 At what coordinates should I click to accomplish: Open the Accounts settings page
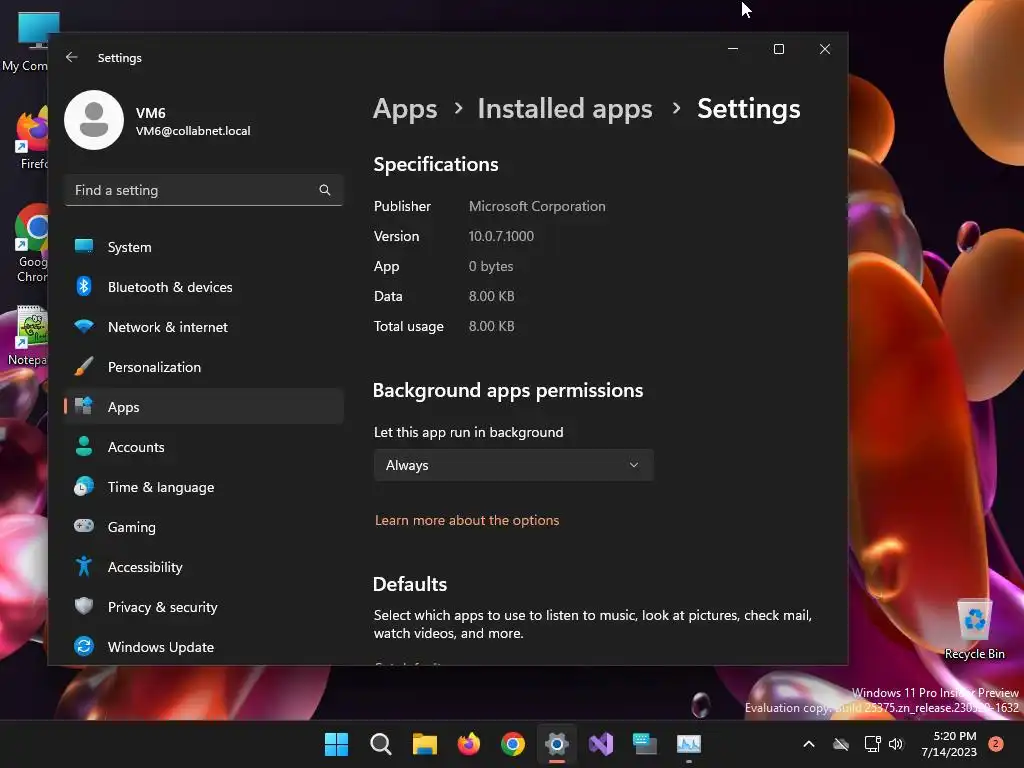click(x=204, y=447)
